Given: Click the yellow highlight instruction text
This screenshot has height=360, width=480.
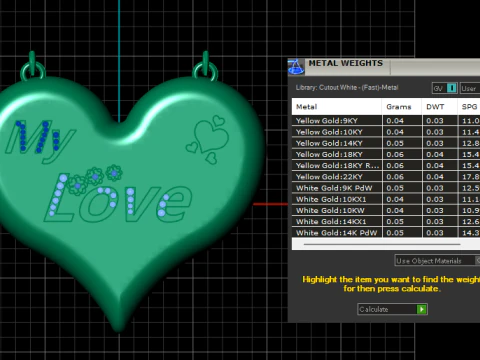Looking at the screenshot, I should pyautogui.click(x=391, y=284).
